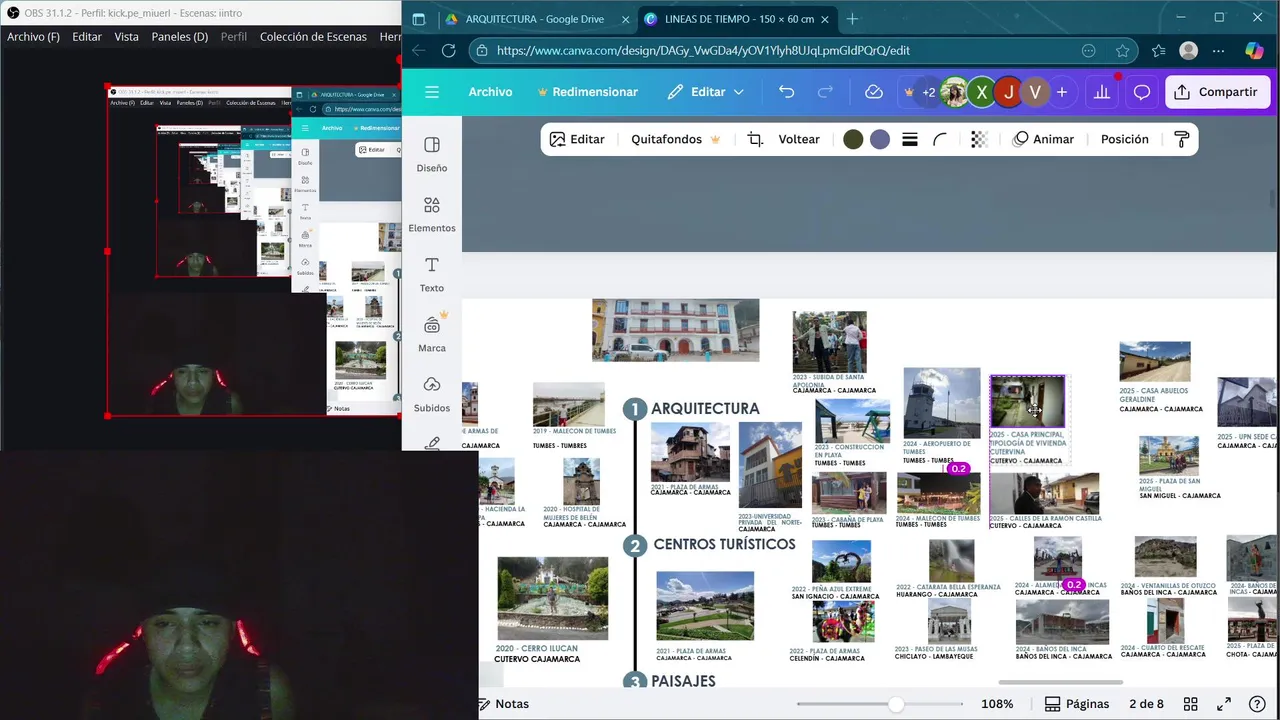Open the Marca panel in sidebar
Image resolution: width=1280 pixels, height=720 pixels.
(x=432, y=335)
